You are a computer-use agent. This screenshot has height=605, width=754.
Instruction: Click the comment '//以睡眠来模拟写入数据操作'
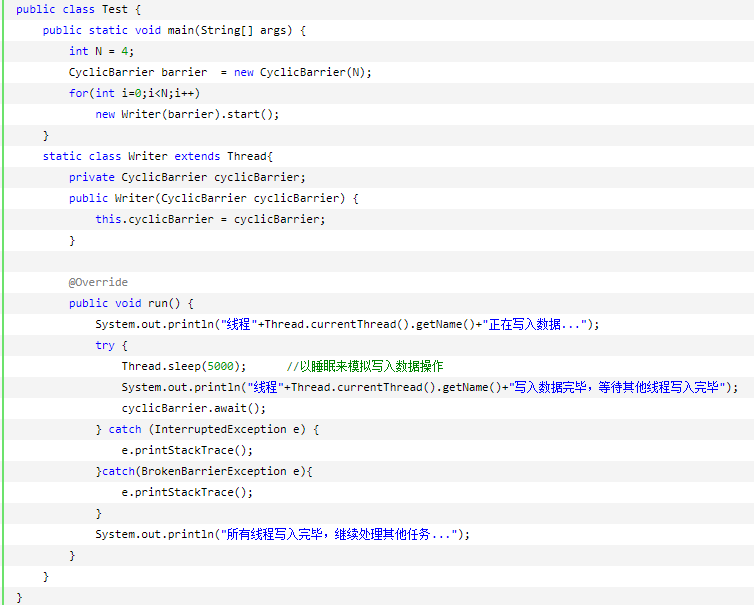(x=365, y=366)
